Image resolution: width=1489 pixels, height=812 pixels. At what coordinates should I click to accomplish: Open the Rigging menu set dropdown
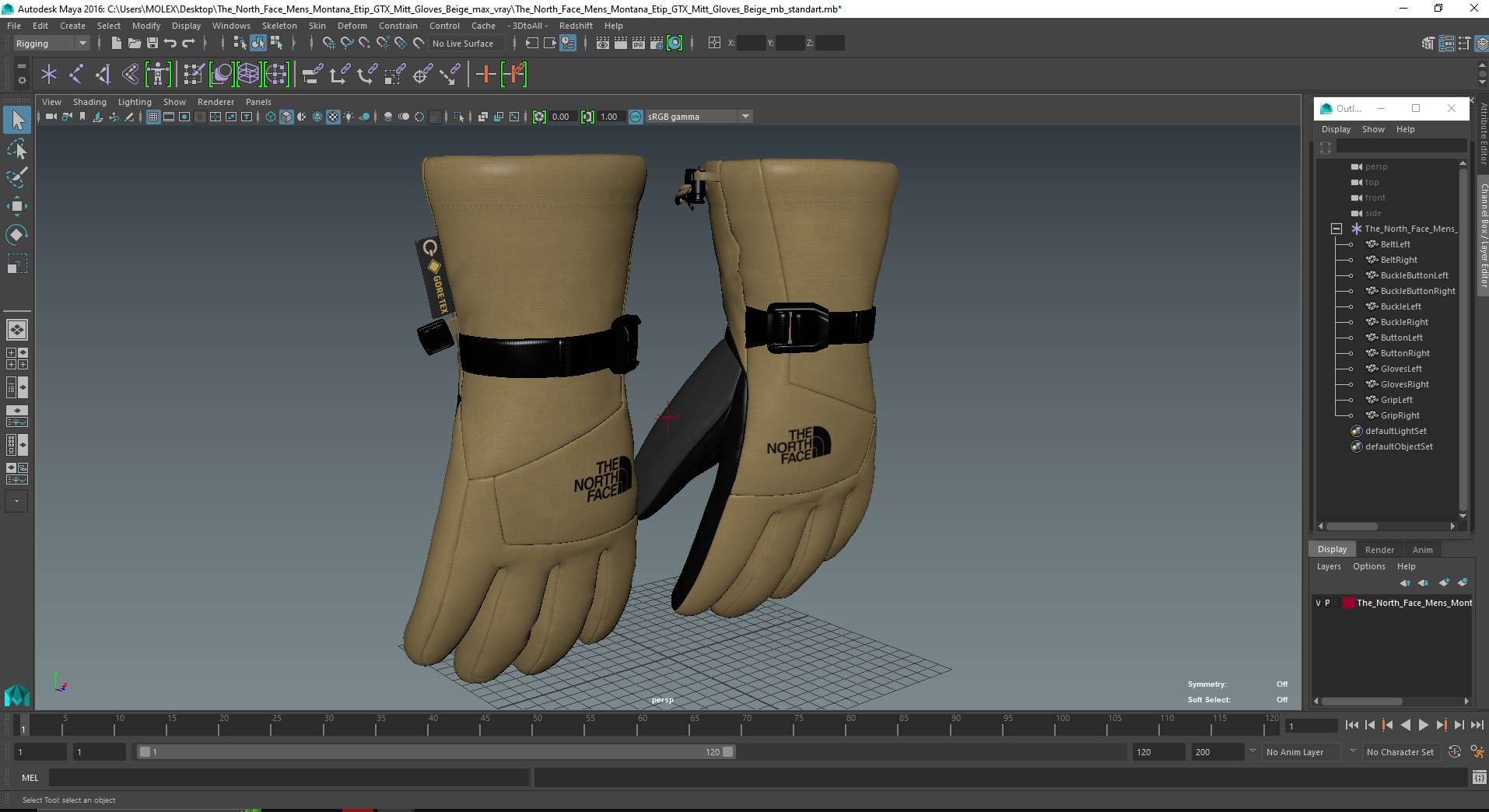[x=51, y=44]
